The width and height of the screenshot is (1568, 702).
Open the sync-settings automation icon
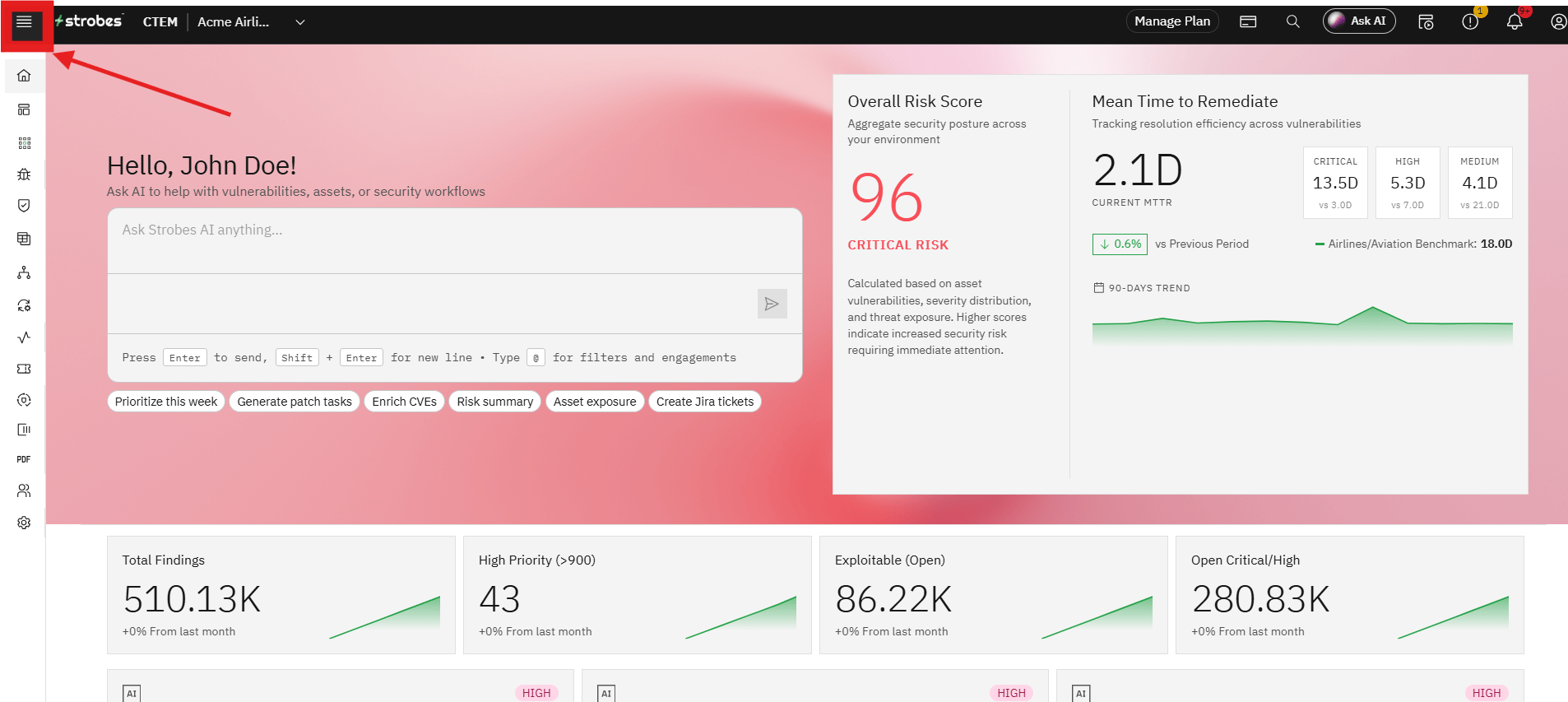click(x=24, y=305)
